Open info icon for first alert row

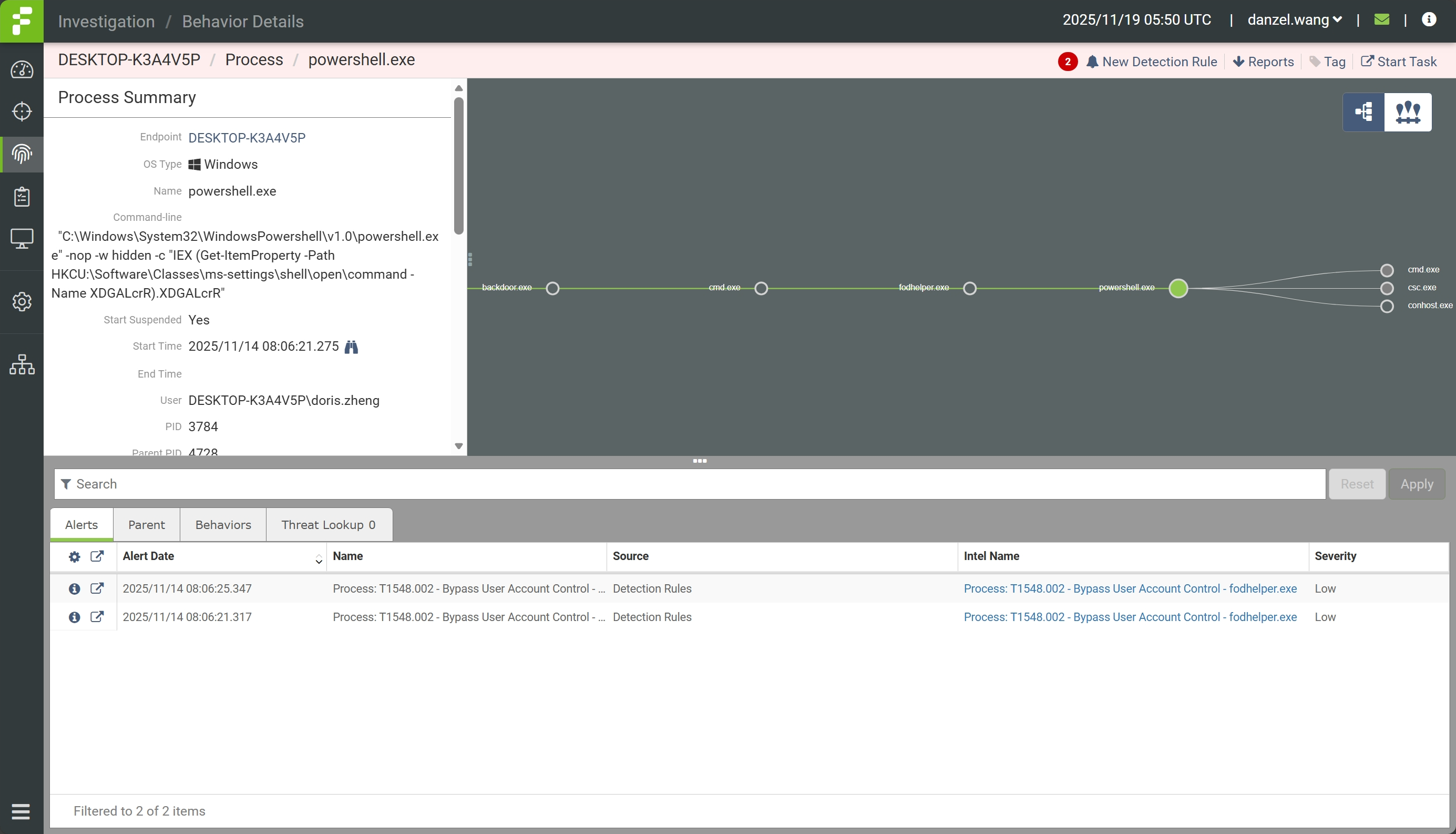pyautogui.click(x=75, y=589)
